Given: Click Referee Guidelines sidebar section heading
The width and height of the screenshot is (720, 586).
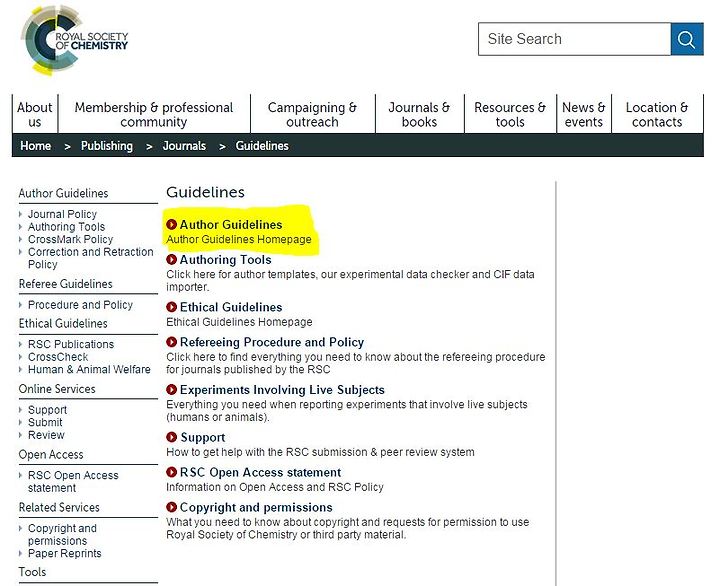Looking at the screenshot, I should (x=66, y=284).
